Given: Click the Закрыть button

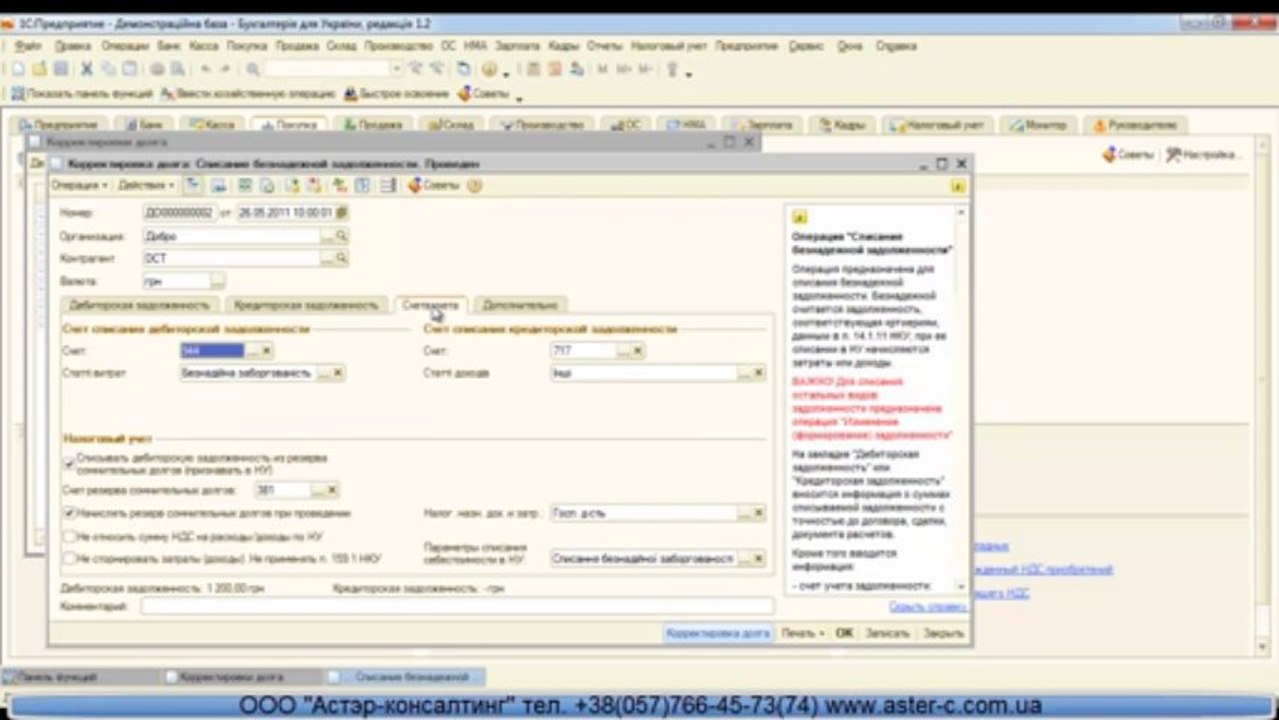Looking at the screenshot, I should click(x=943, y=633).
